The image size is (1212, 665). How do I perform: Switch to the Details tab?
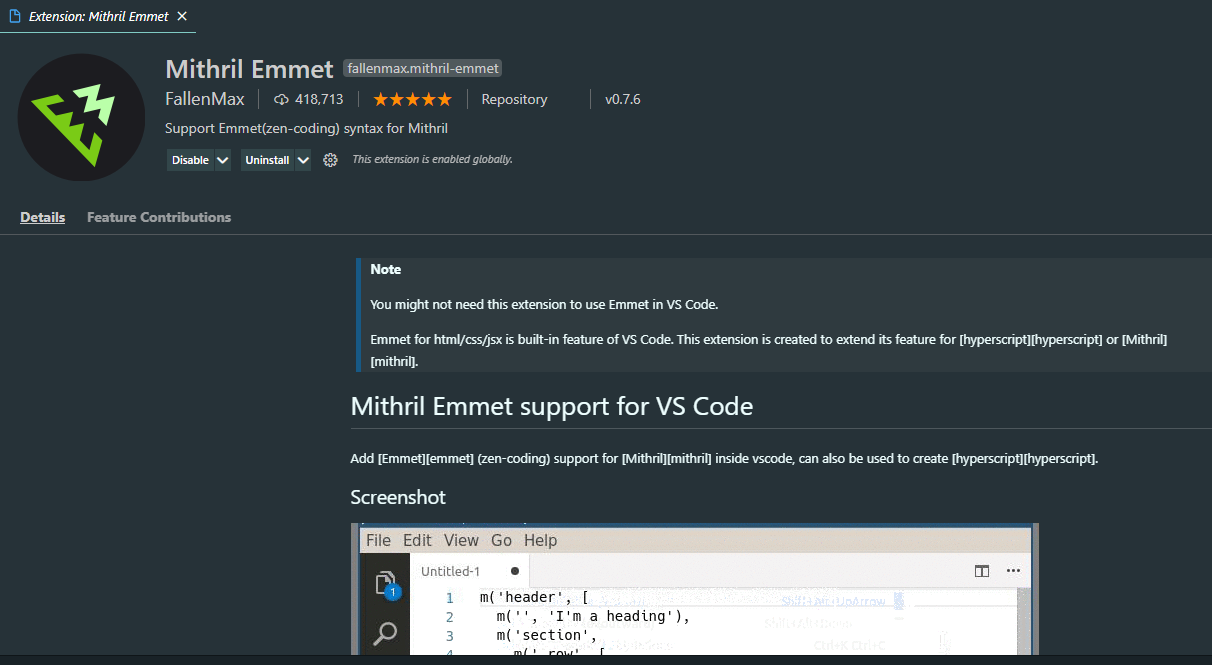tap(43, 217)
